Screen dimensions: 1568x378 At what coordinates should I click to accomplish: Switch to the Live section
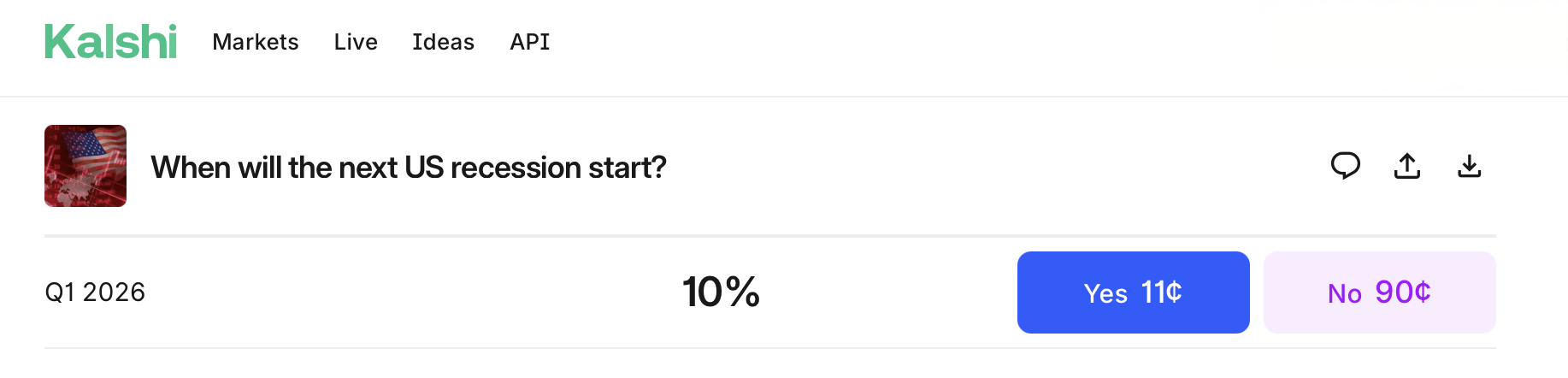(x=356, y=42)
